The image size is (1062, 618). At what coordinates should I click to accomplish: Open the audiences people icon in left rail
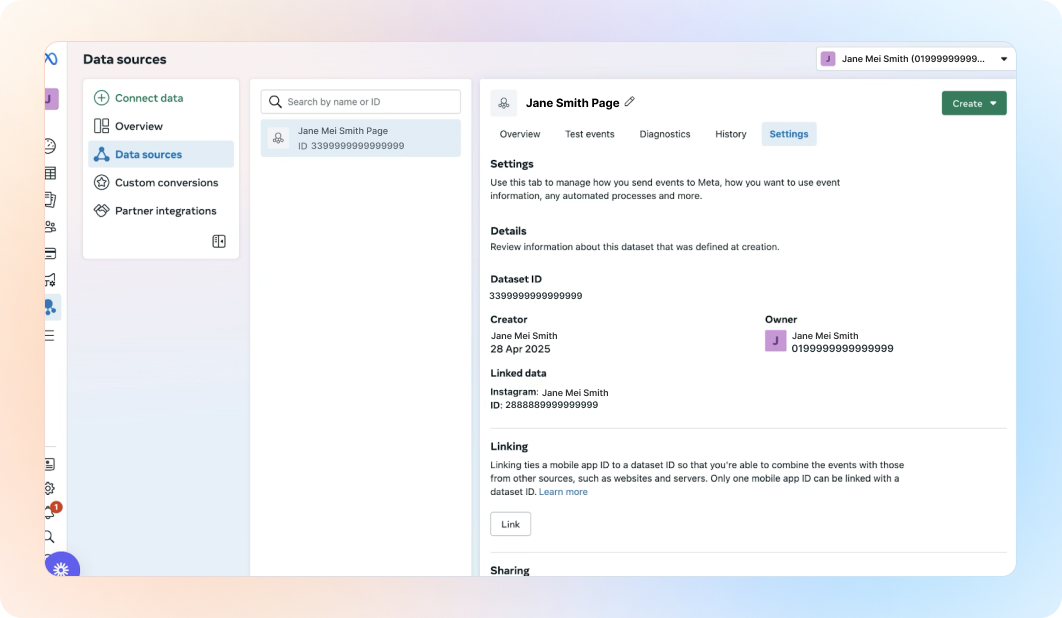(x=50, y=226)
